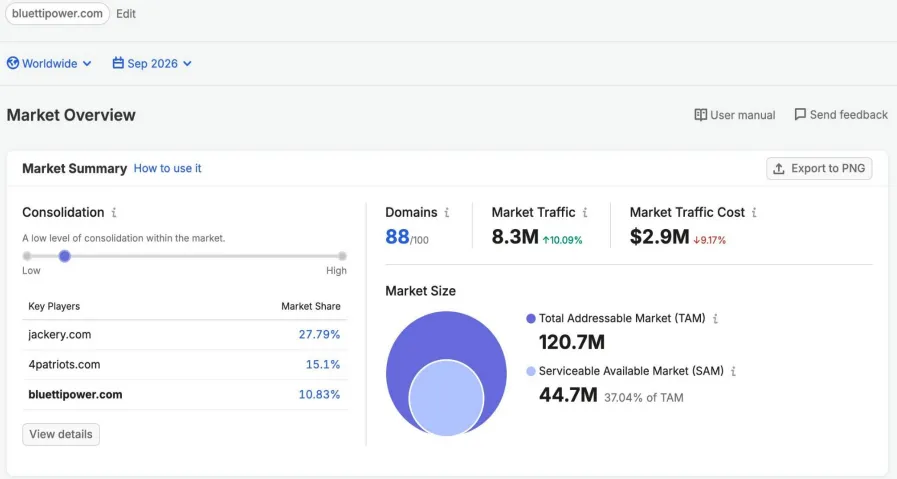The width and height of the screenshot is (897, 479).
Task: Click the High end of the consolidation slider
Action: pos(342,256)
